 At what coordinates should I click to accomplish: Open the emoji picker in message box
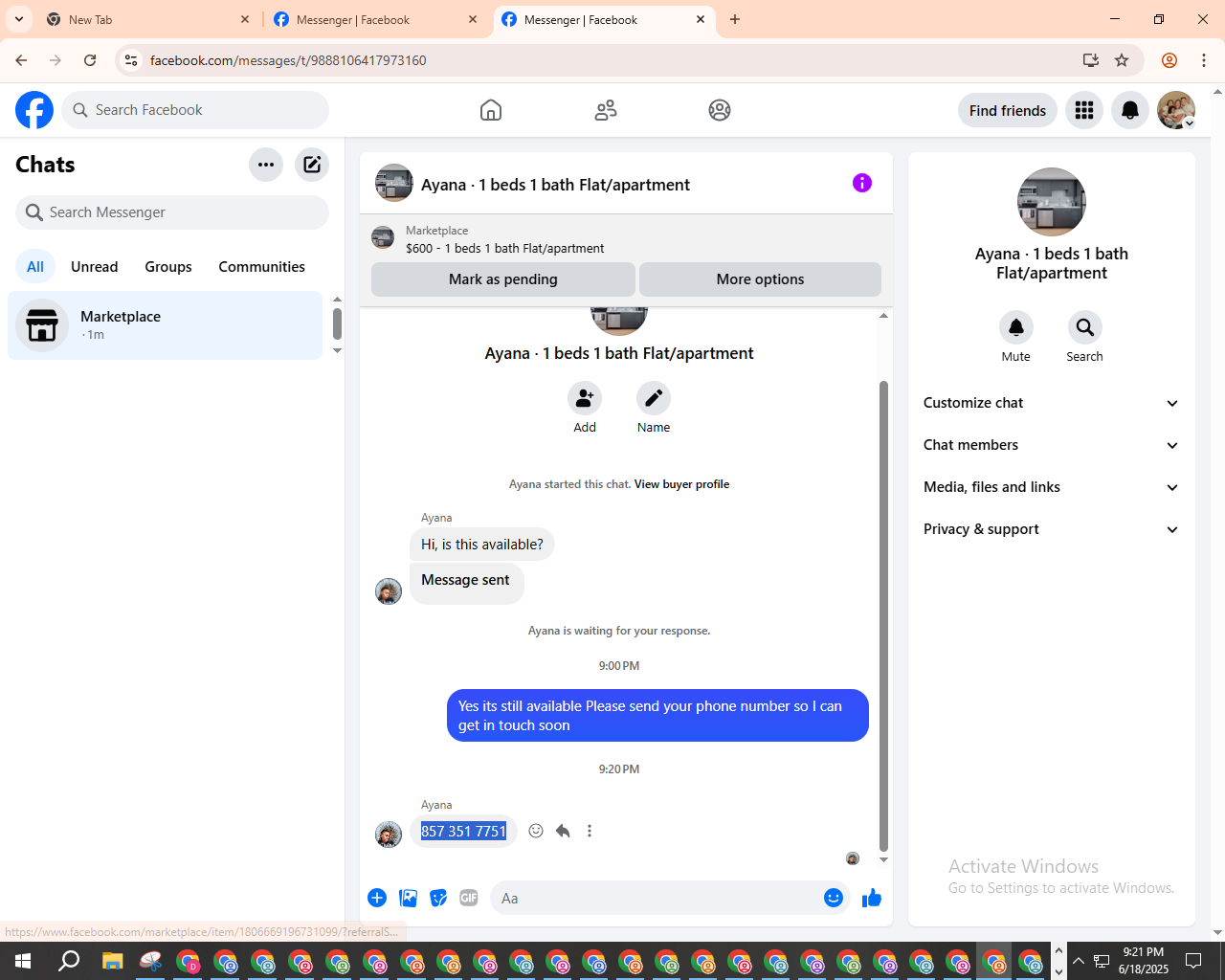pyautogui.click(x=834, y=898)
